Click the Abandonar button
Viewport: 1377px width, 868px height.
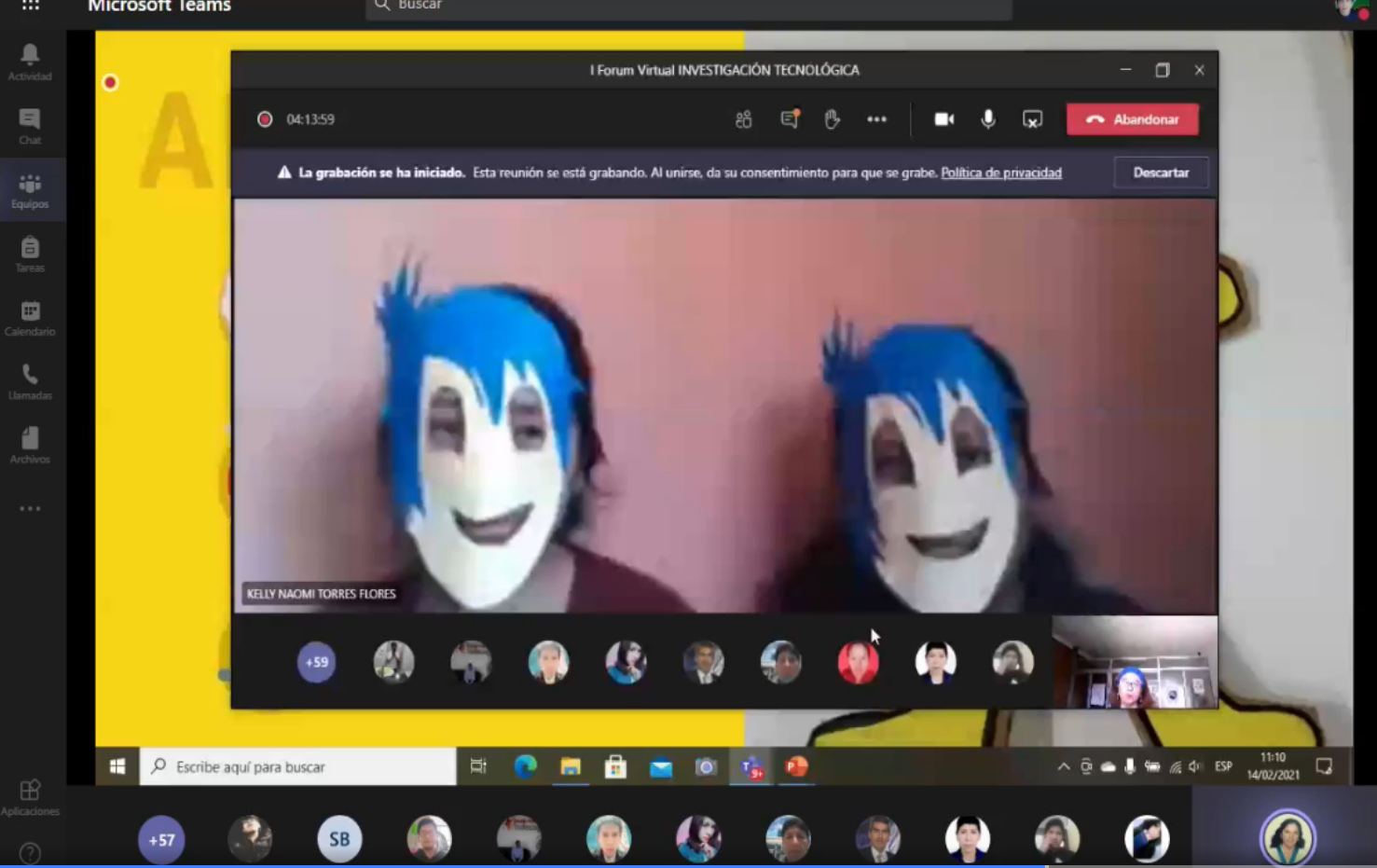pos(1133,119)
